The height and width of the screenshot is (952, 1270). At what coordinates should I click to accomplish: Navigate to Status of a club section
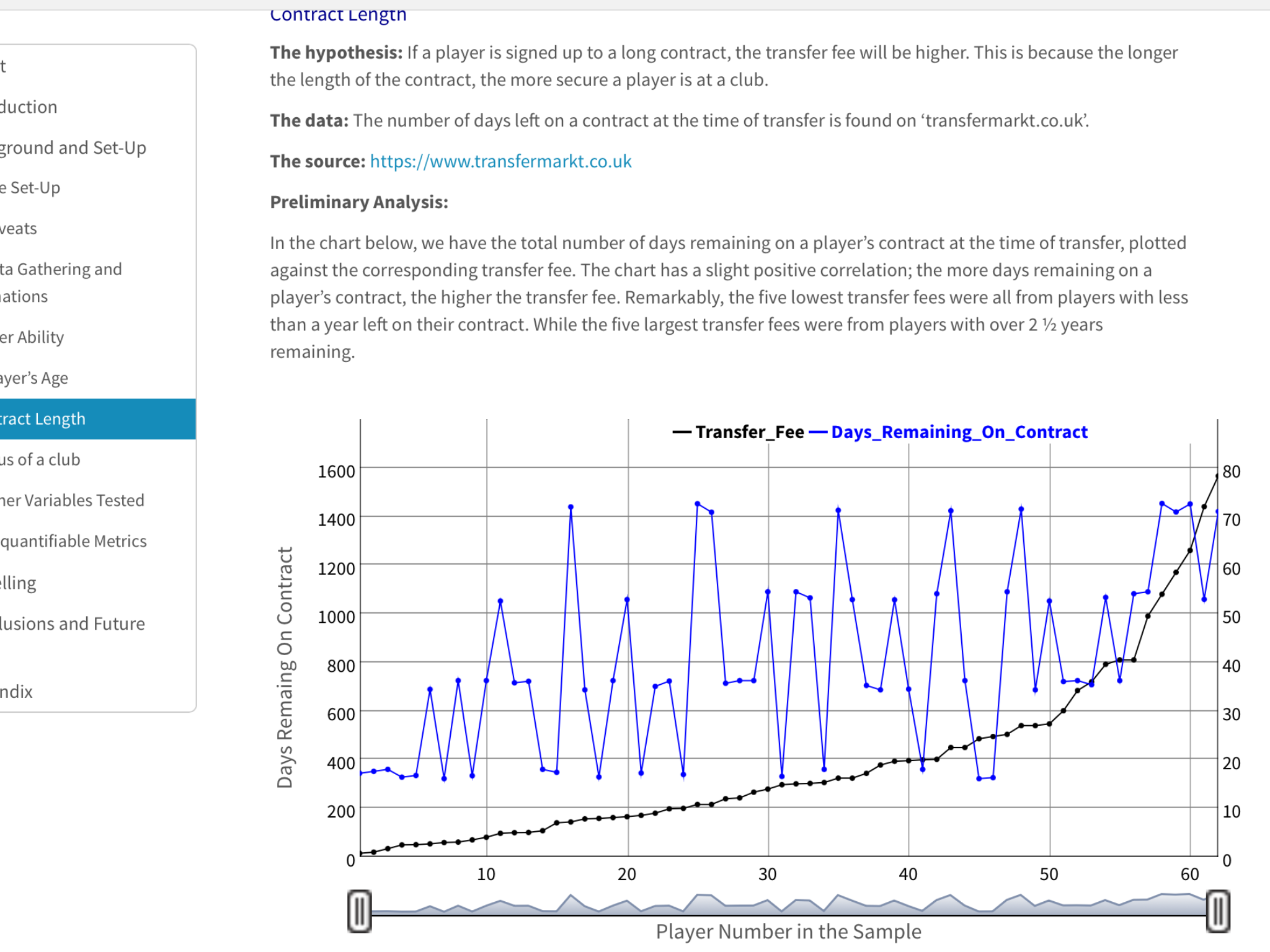40,460
